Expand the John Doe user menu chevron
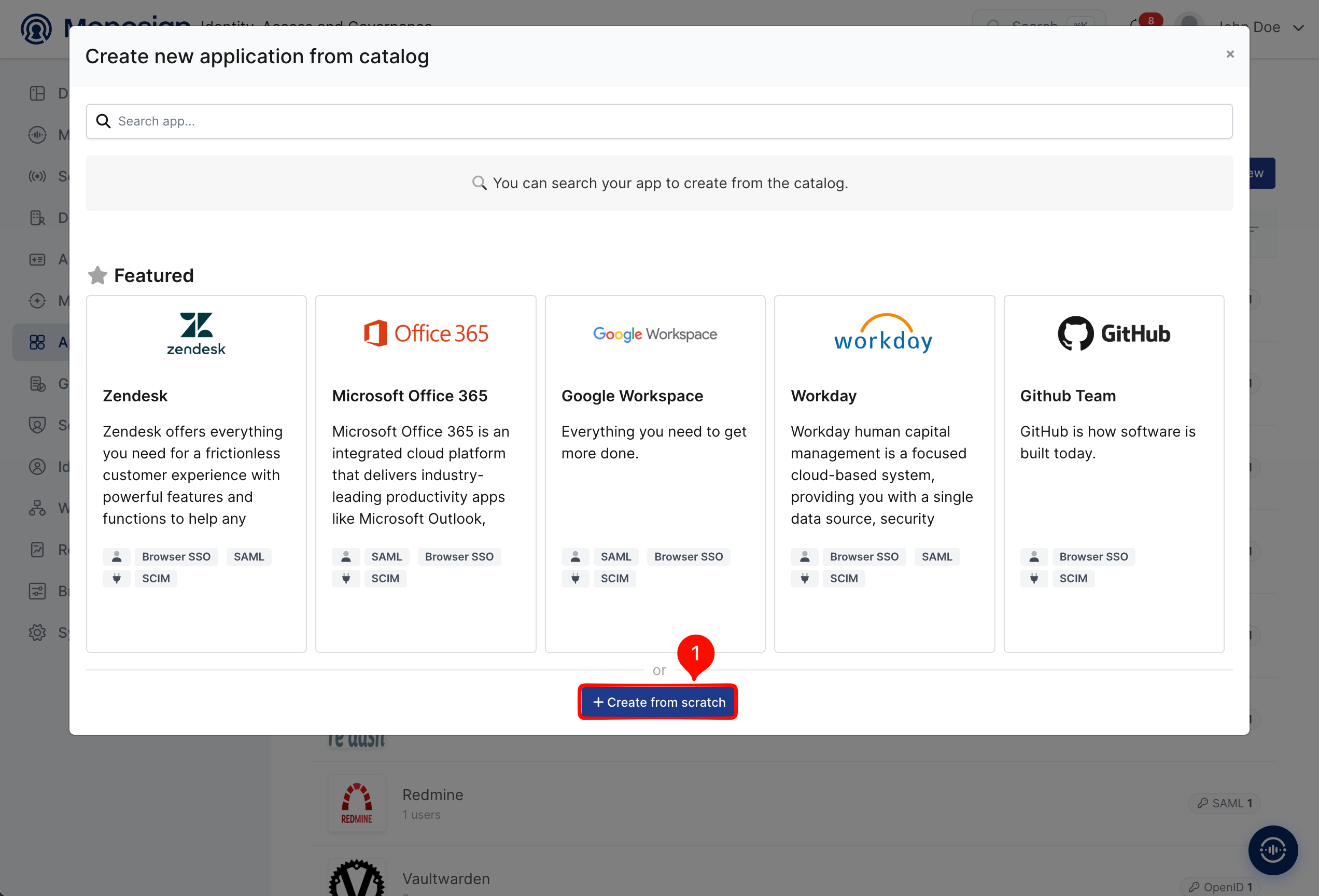This screenshot has width=1319, height=896. [x=1298, y=28]
